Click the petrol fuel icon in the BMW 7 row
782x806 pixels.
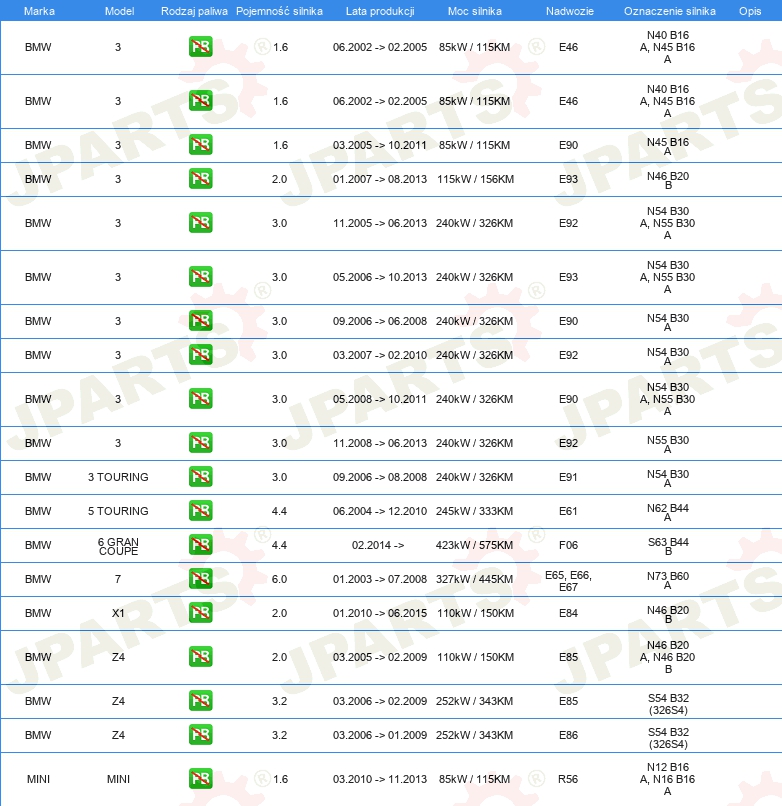201,578
